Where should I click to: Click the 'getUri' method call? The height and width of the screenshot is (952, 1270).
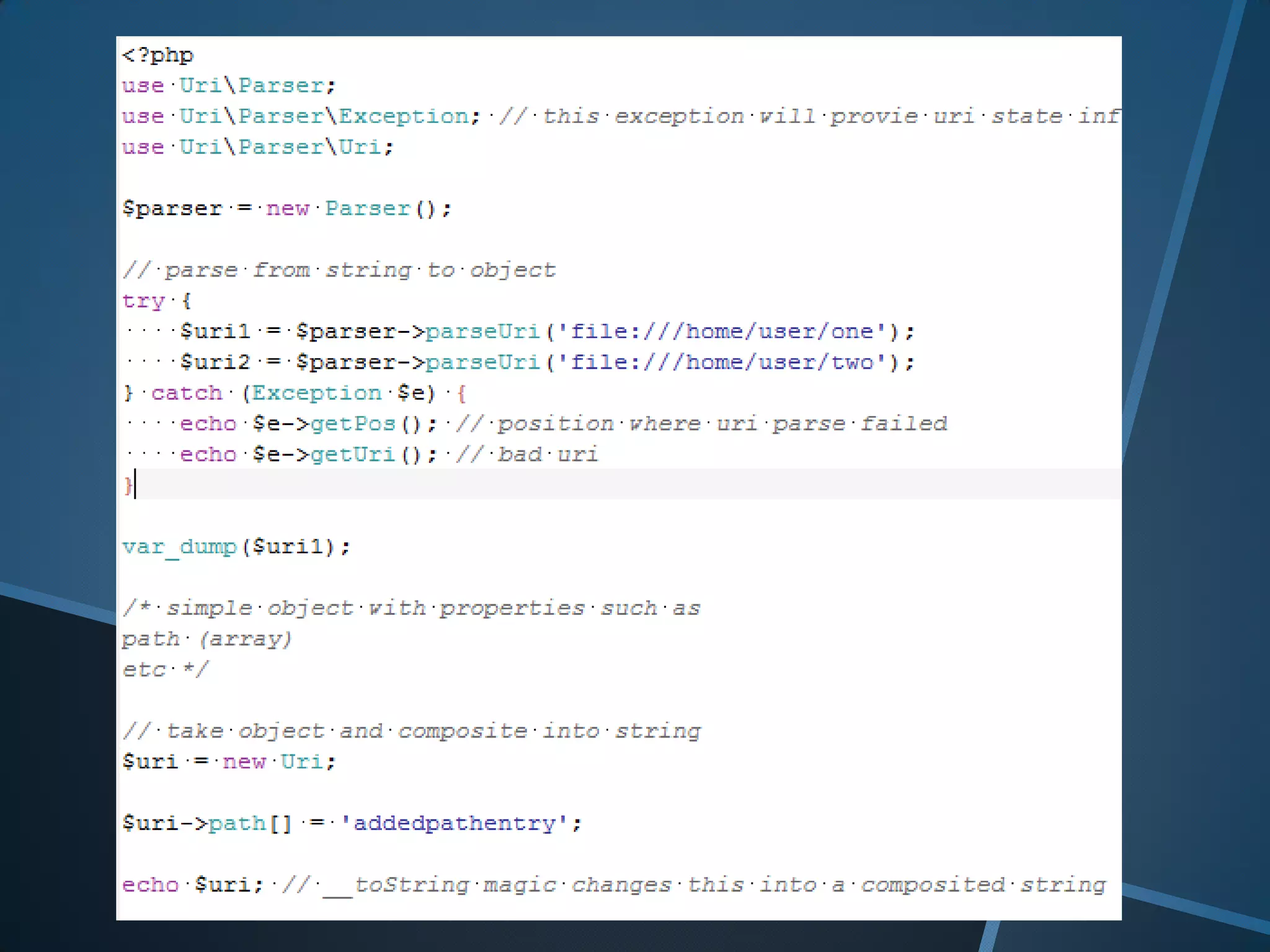point(352,455)
